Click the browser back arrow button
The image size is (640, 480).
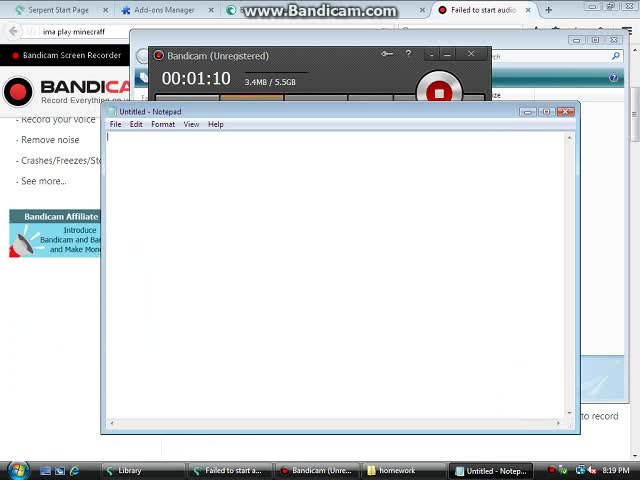pos(13,31)
